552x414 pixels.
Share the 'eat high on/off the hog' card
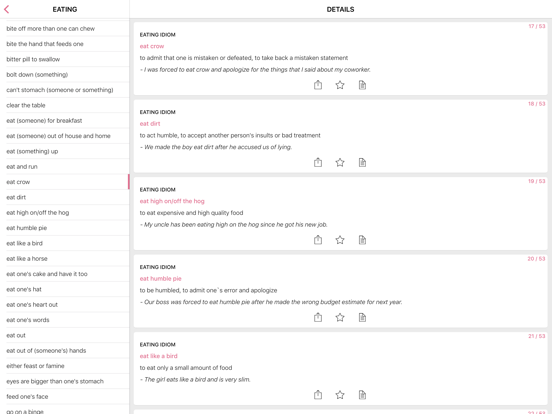(318, 240)
